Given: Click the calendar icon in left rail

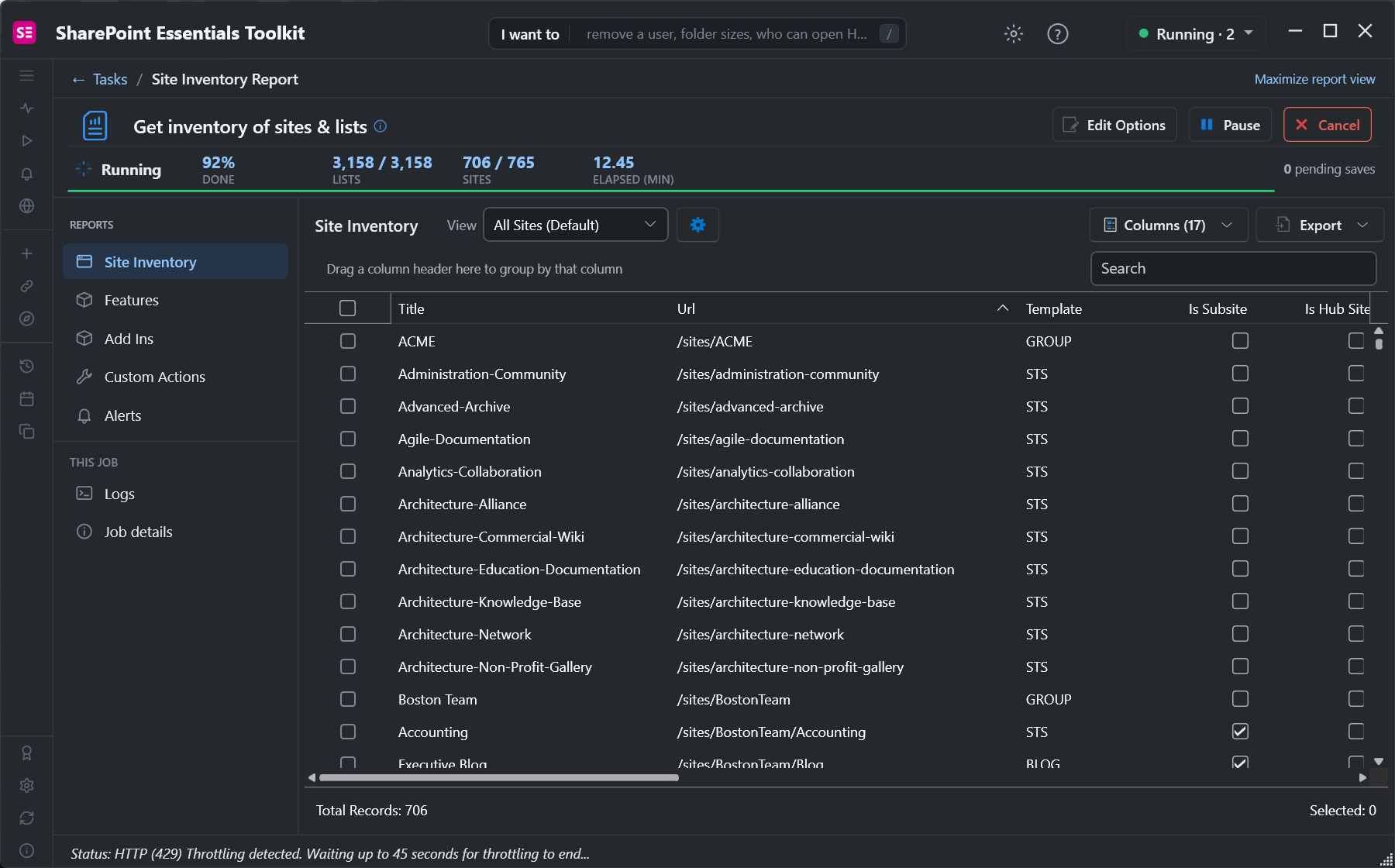Looking at the screenshot, I should (26, 398).
